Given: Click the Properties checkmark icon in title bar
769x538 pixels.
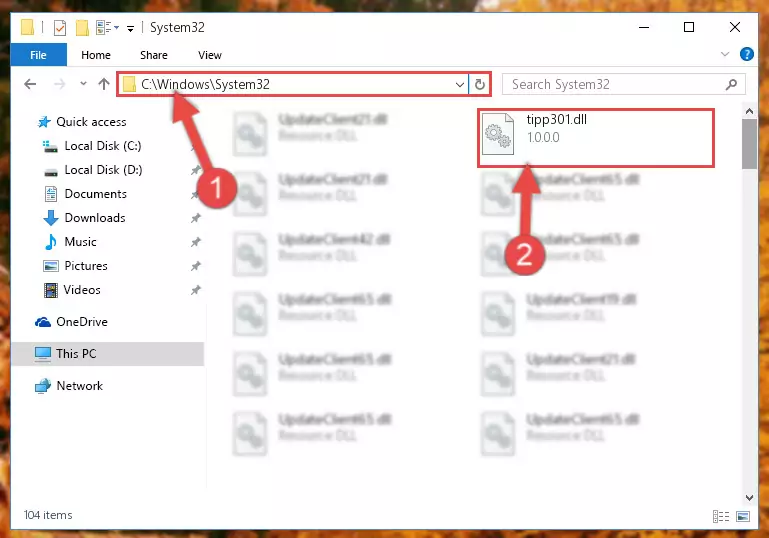Looking at the screenshot, I should 59,27.
